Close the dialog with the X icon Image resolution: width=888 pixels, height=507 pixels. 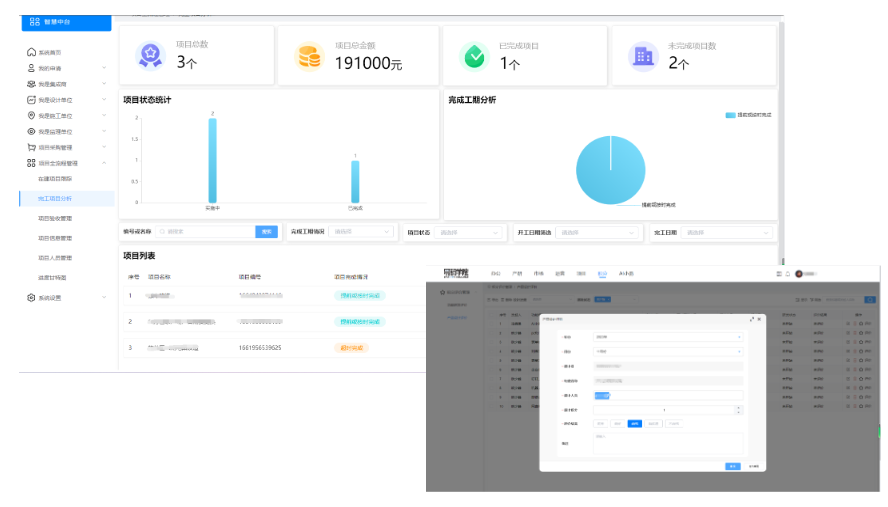[759, 319]
